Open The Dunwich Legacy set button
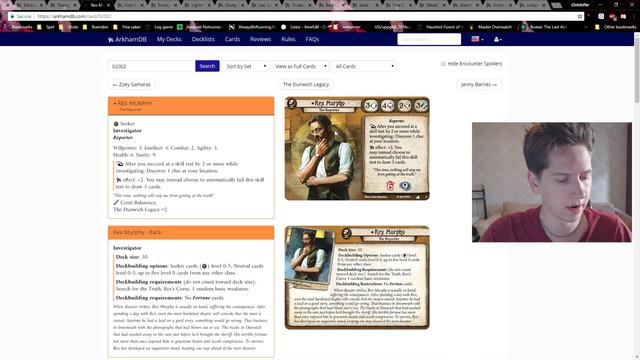Viewport: 640px width, 360px height. pyautogui.click(x=306, y=84)
